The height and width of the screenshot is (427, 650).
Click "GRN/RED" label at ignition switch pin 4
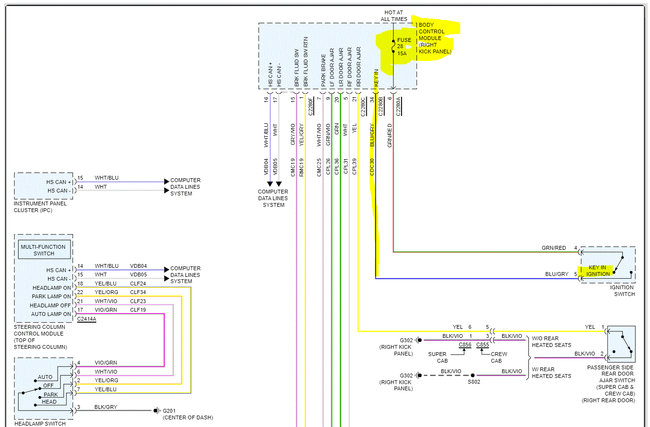click(x=553, y=248)
